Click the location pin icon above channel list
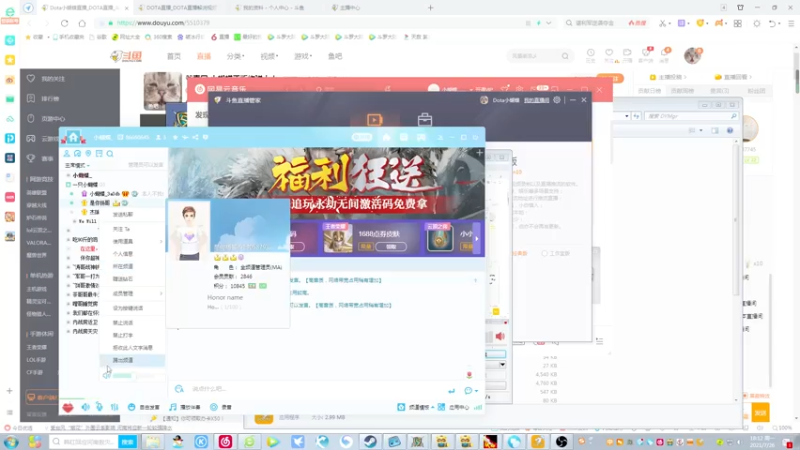Image resolution: width=800 pixels, height=450 pixels. click(88, 154)
